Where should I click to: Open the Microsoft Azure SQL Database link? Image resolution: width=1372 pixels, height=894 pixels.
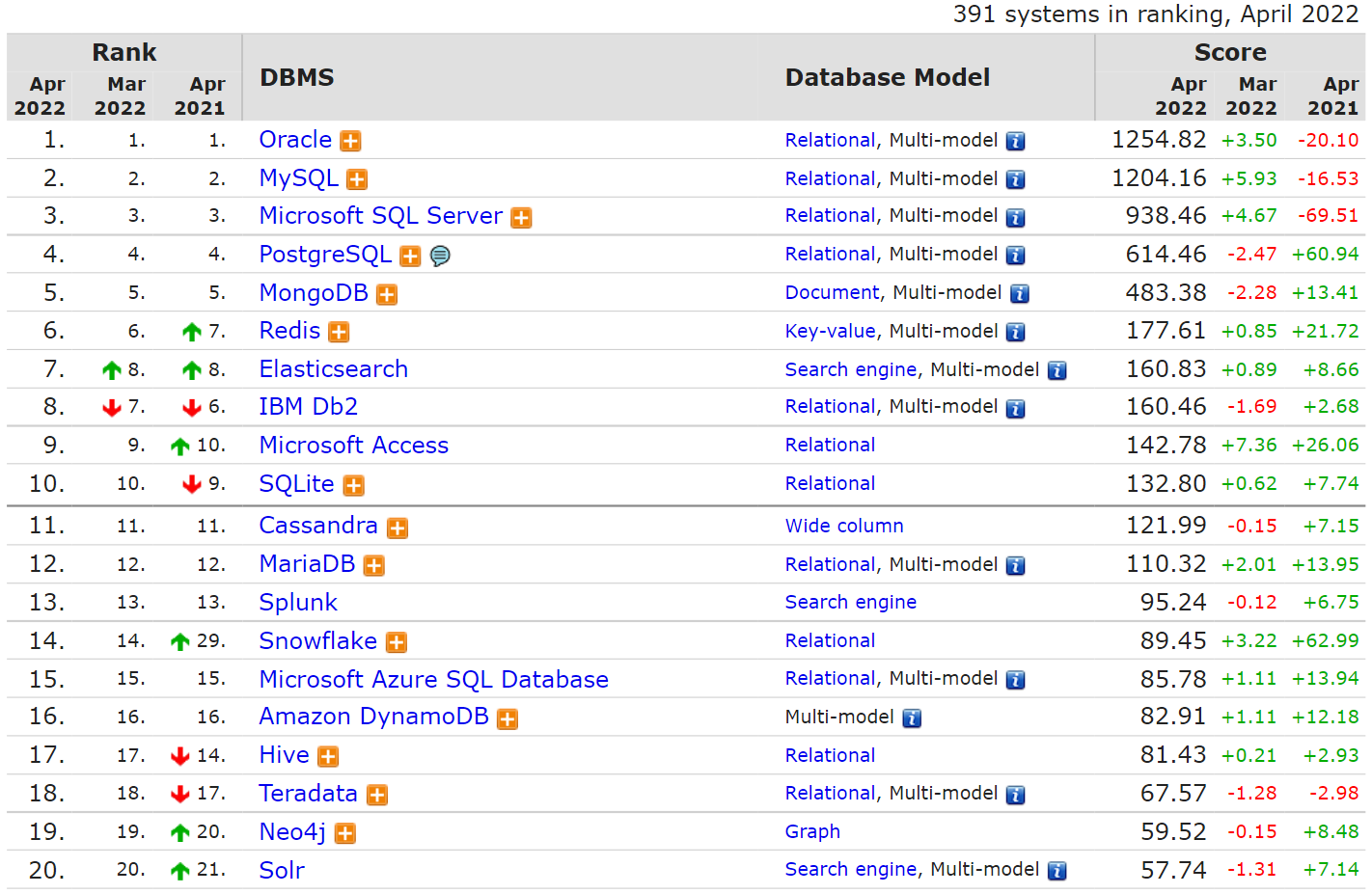point(433,680)
